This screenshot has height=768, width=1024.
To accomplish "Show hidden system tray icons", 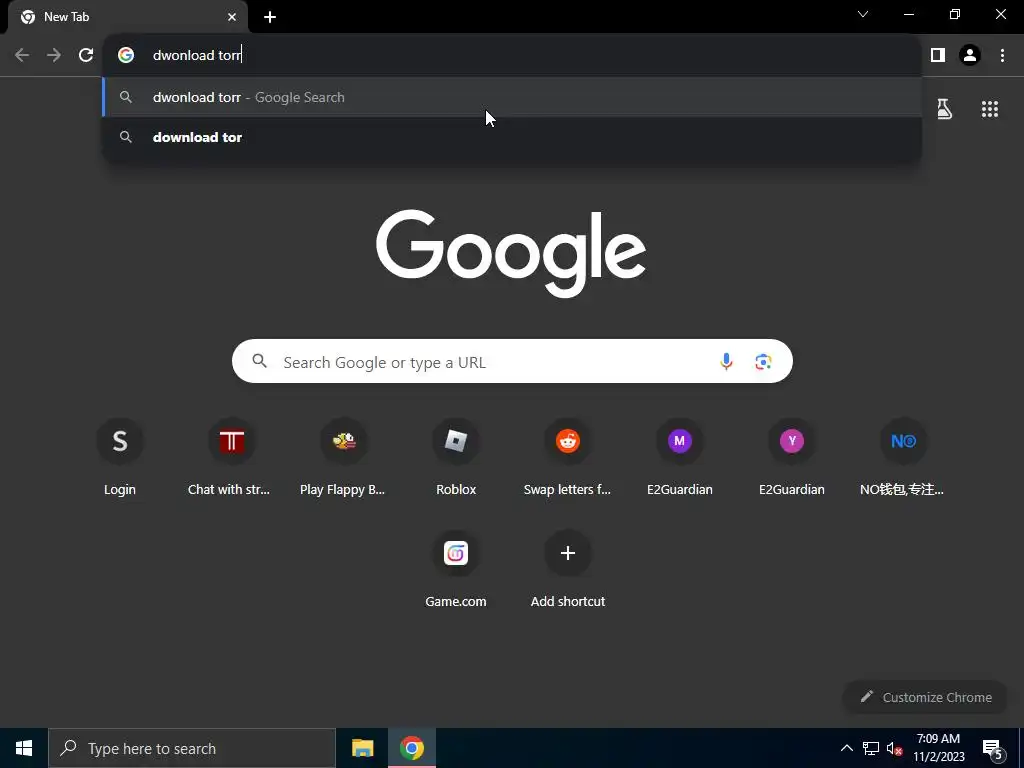I will 846,748.
